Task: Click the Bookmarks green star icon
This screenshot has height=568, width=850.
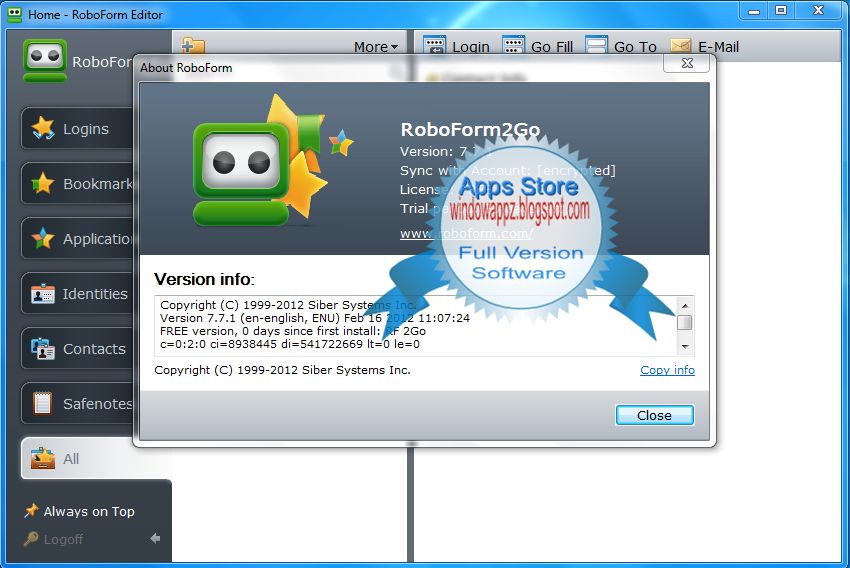Action: (43, 184)
